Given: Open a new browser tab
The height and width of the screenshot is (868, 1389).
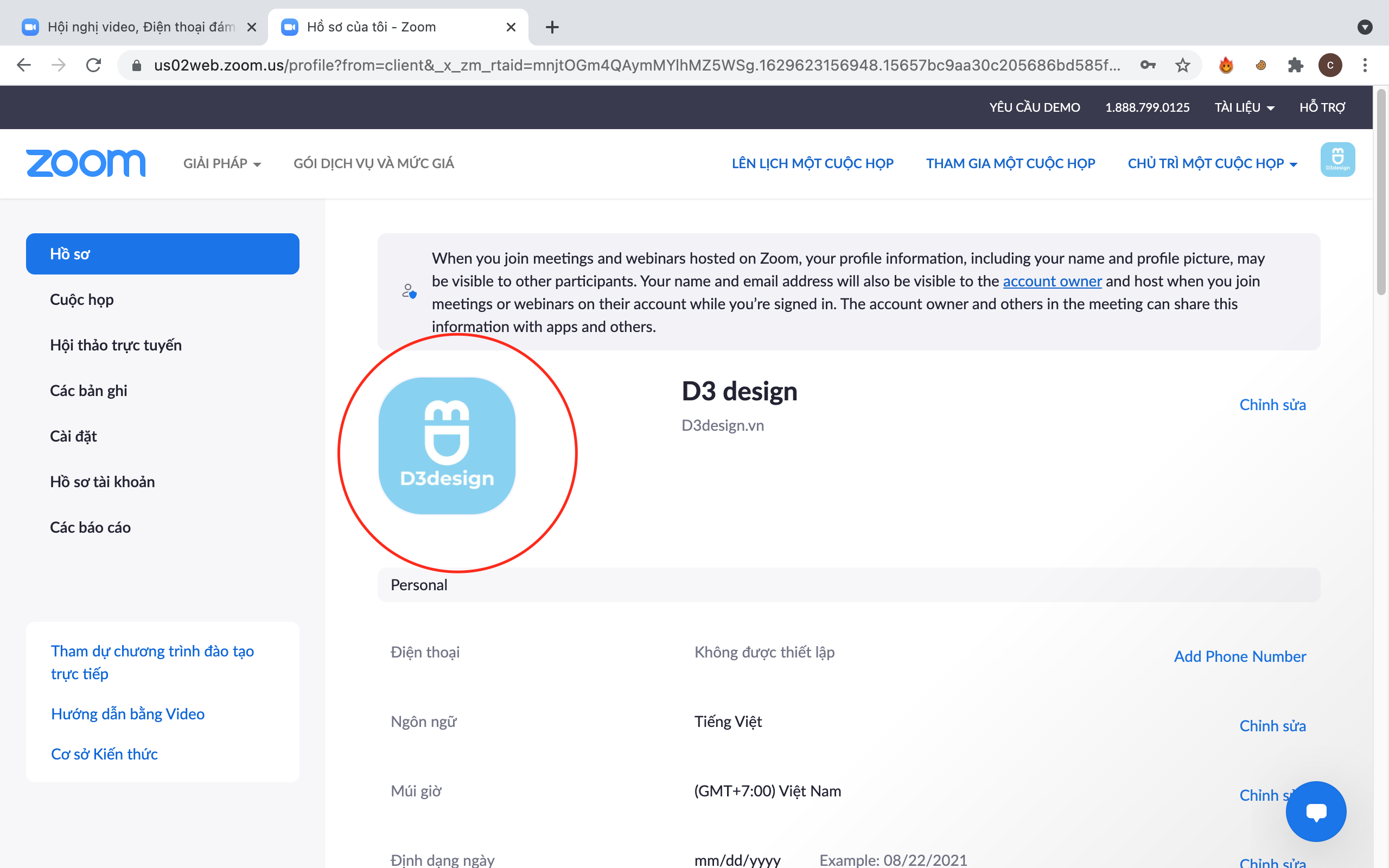Looking at the screenshot, I should tap(552, 27).
